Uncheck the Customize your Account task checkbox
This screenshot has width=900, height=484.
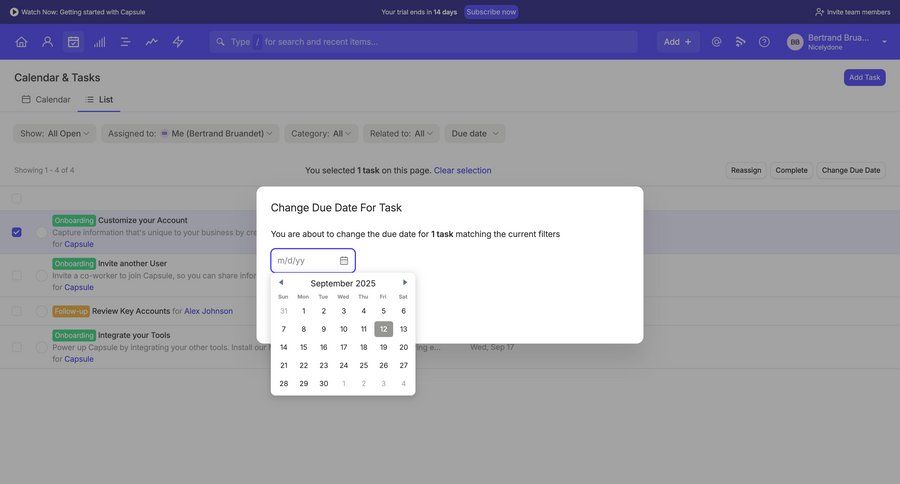pyautogui.click(x=17, y=233)
